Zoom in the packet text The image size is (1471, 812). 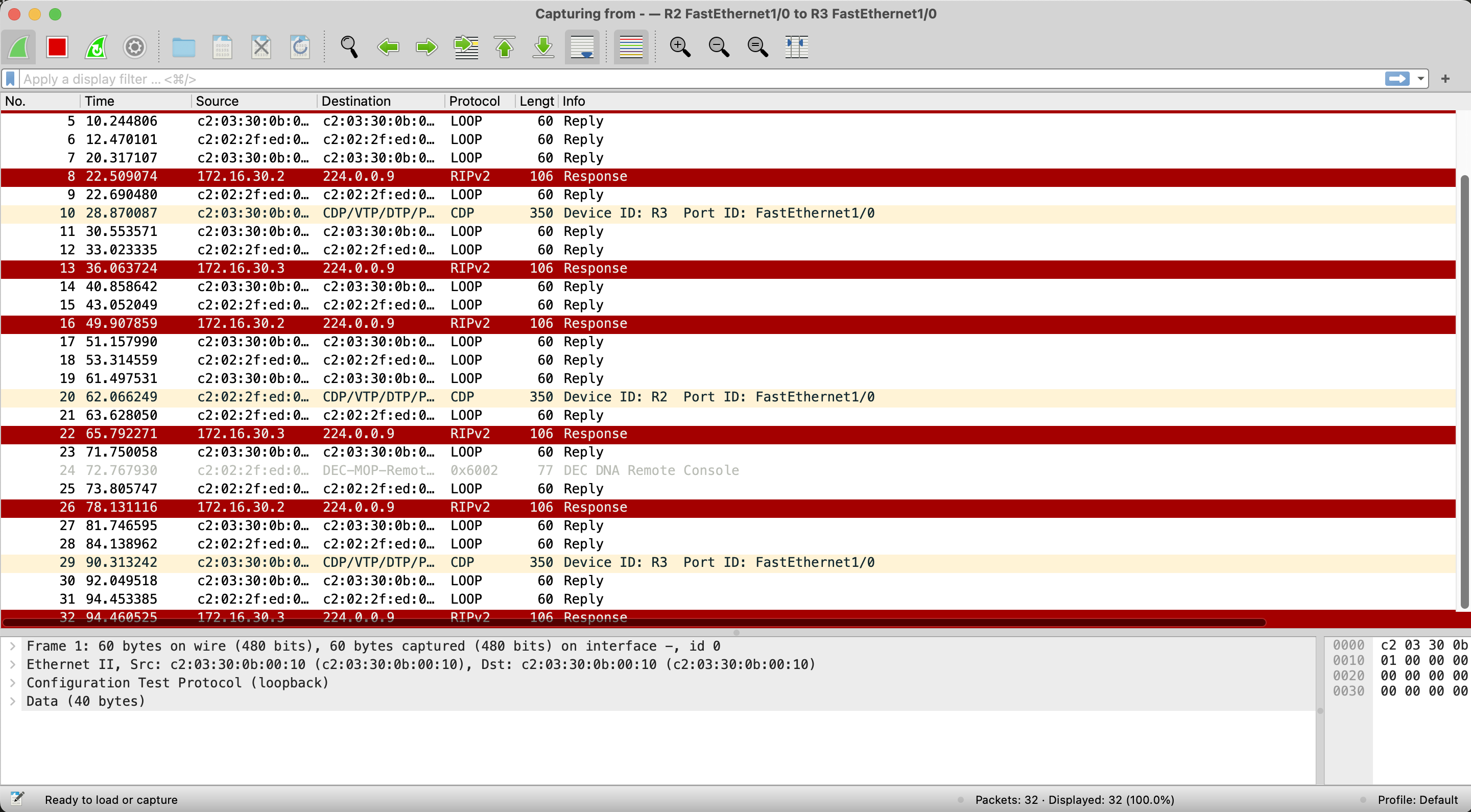(x=679, y=47)
